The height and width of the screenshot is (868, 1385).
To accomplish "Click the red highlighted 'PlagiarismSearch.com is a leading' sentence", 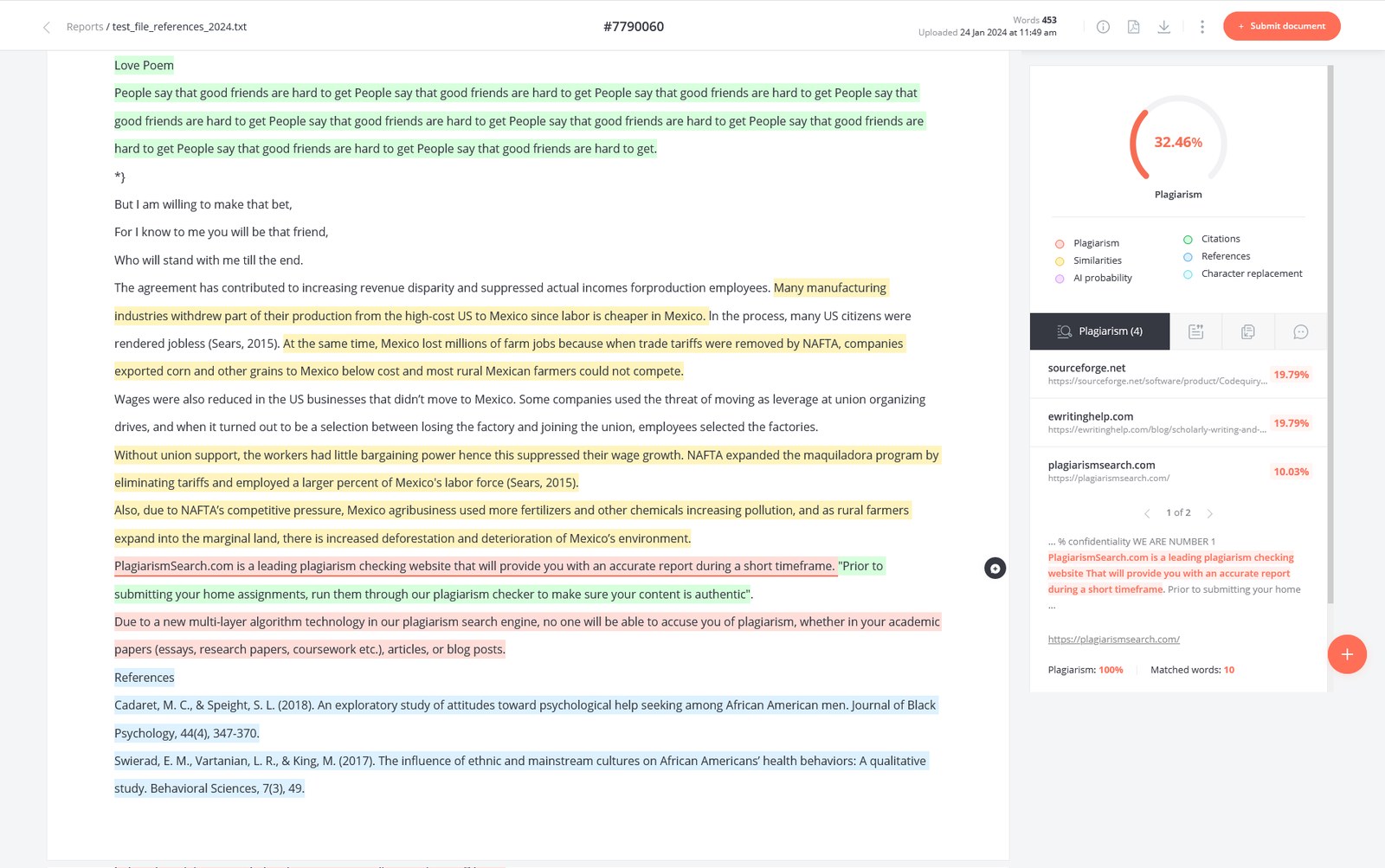I will (x=474, y=566).
